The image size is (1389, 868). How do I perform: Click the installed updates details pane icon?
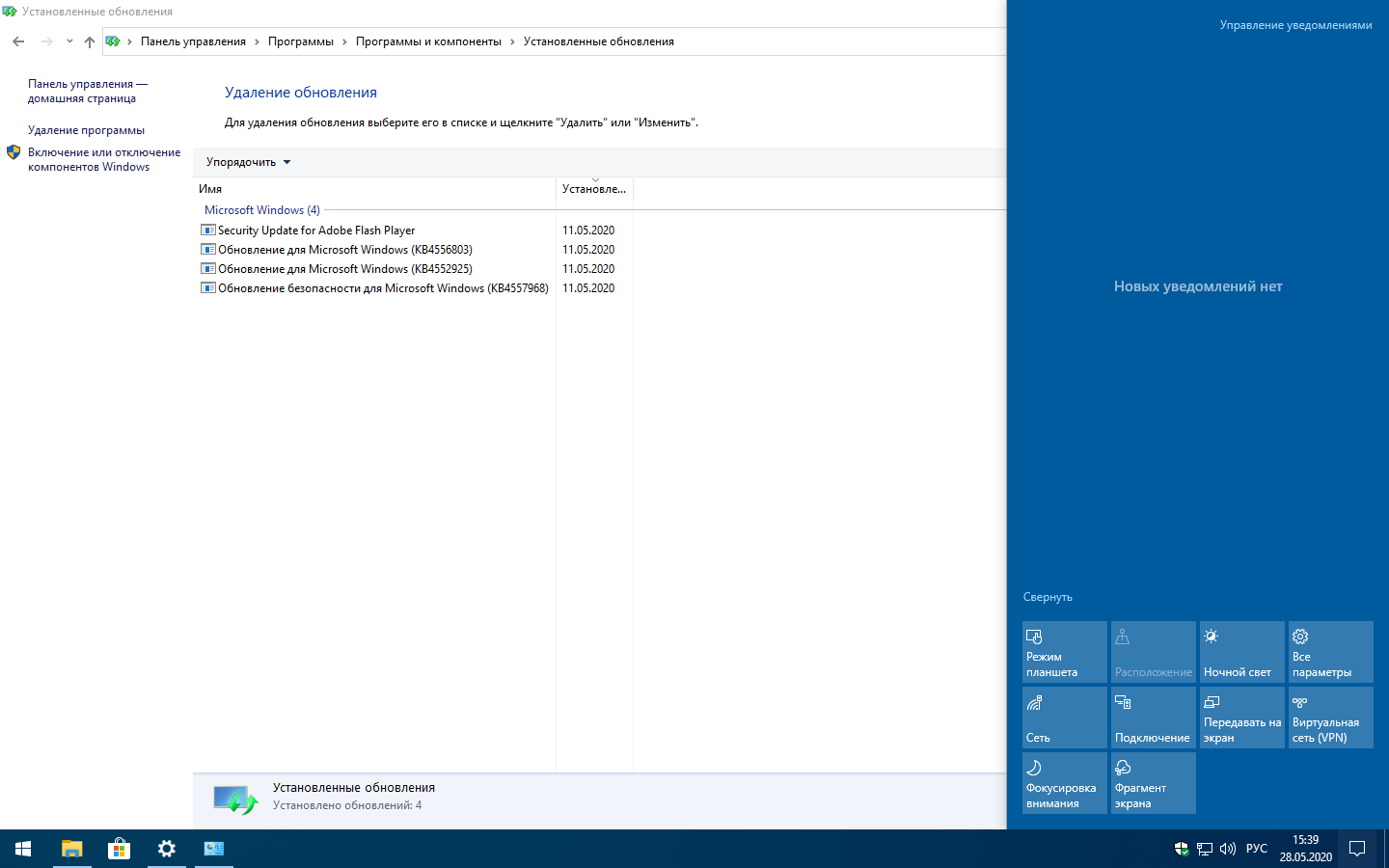(x=236, y=800)
